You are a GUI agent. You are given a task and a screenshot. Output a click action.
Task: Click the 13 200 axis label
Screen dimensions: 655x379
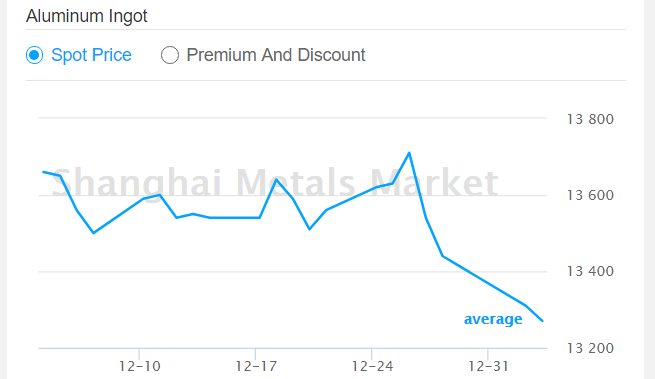[590, 348]
